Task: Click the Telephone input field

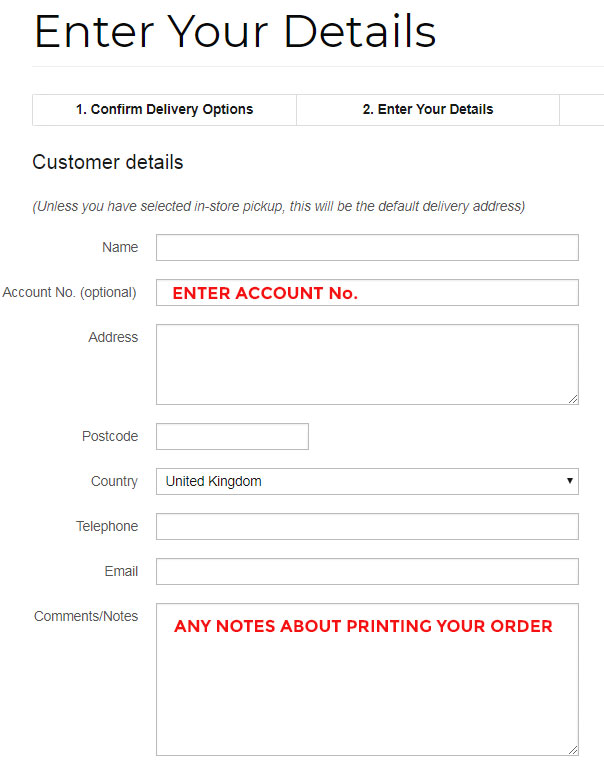Action: click(367, 527)
